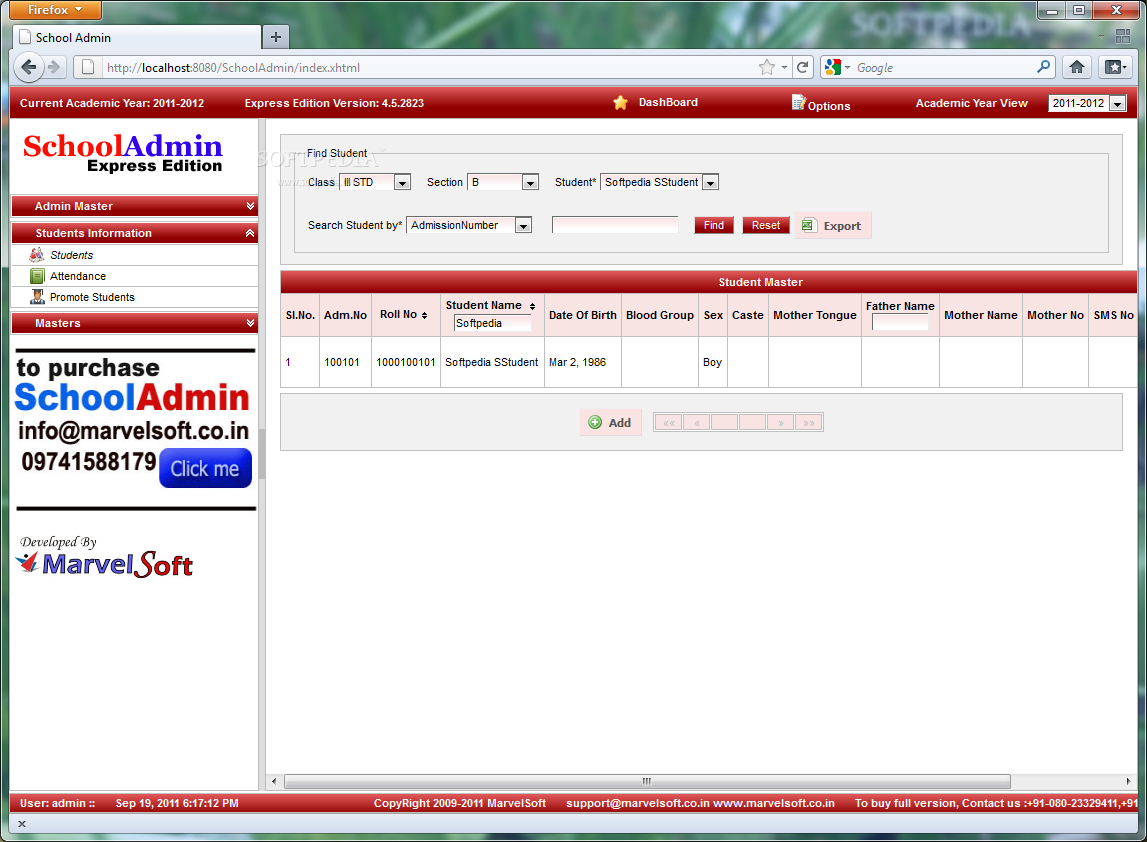Click the DashBoard star icon
The width and height of the screenshot is (1147, 842).
coord(620,103)
